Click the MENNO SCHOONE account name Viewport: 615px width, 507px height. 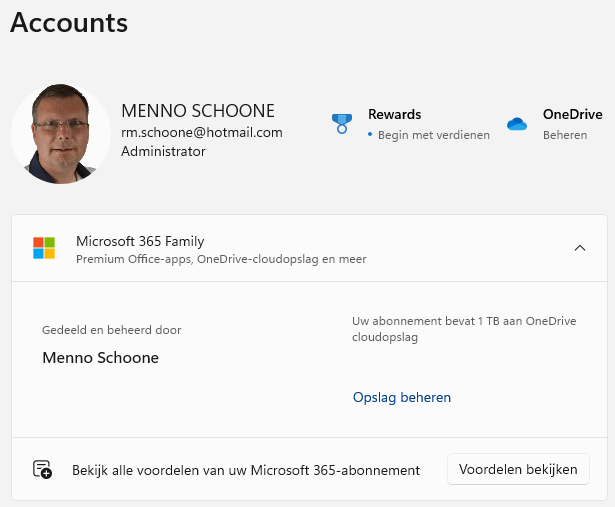point(198,111)
